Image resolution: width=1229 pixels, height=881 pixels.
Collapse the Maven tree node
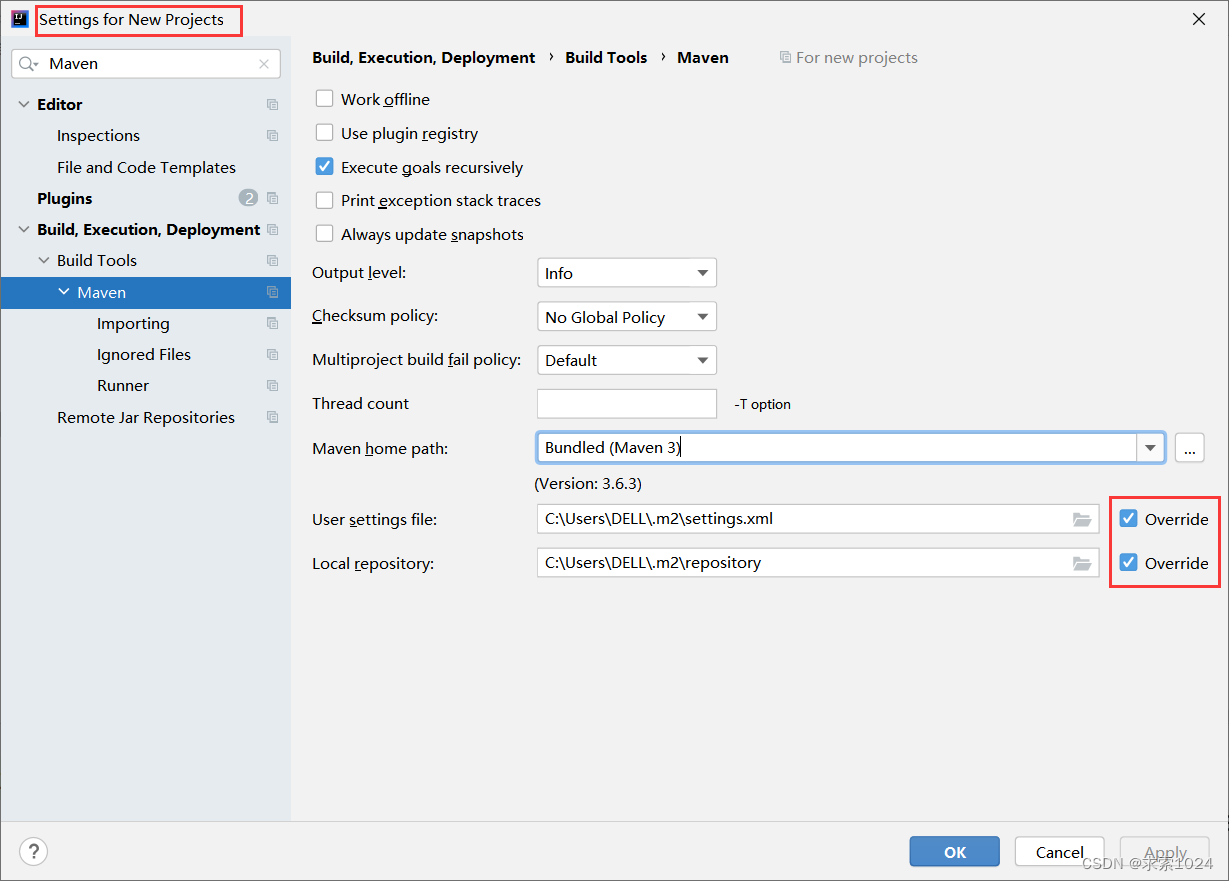tap(64, 293)
